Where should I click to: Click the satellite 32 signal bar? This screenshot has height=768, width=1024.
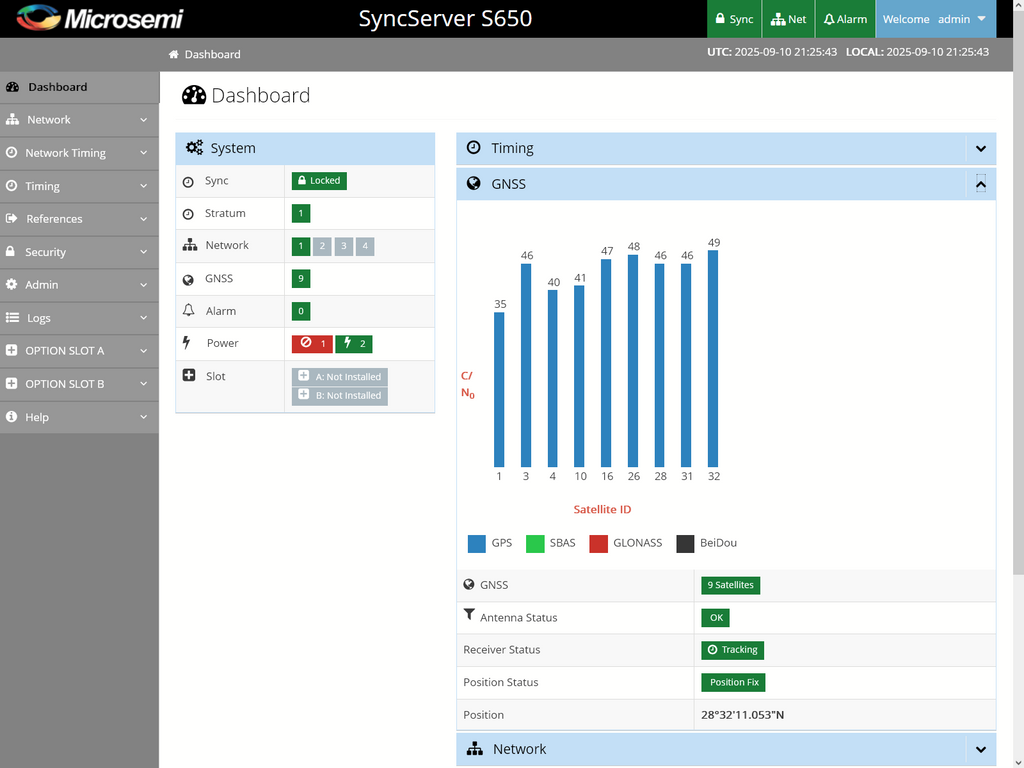tap(713, 359)
